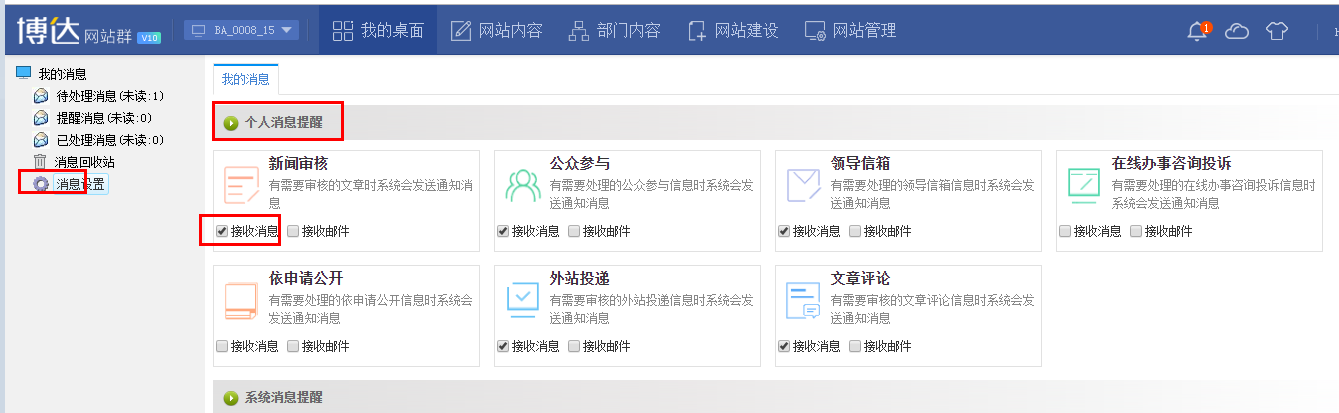Expand the 系统消息提醒 section
The height and width of the screenshot is (413, 1339).
coord(231,398)
